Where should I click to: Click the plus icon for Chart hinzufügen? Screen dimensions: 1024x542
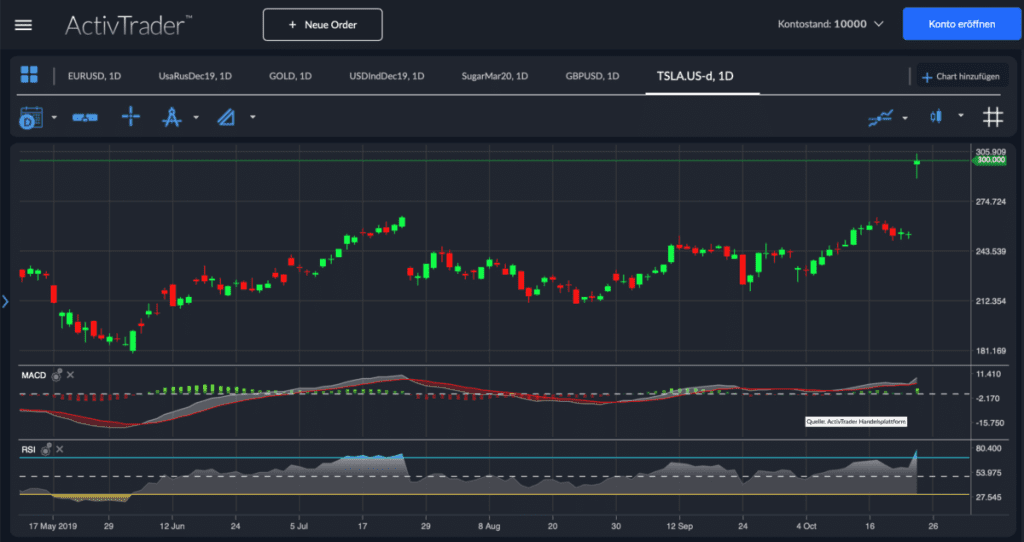coord(926,77)
